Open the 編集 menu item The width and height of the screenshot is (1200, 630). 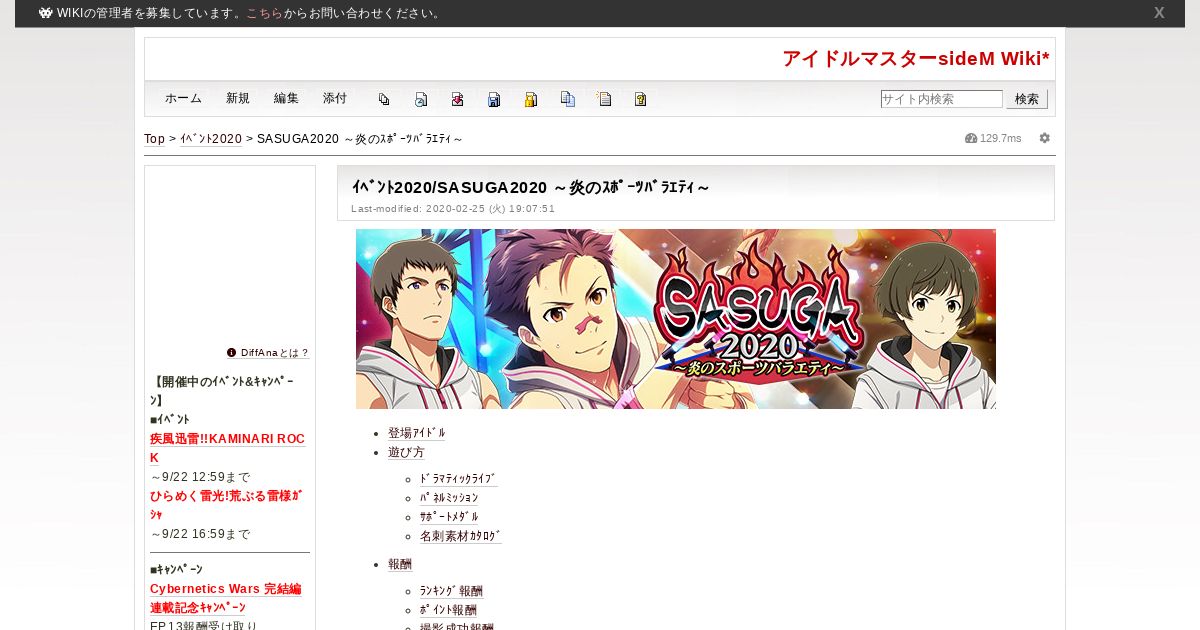[x=286, y=98]
